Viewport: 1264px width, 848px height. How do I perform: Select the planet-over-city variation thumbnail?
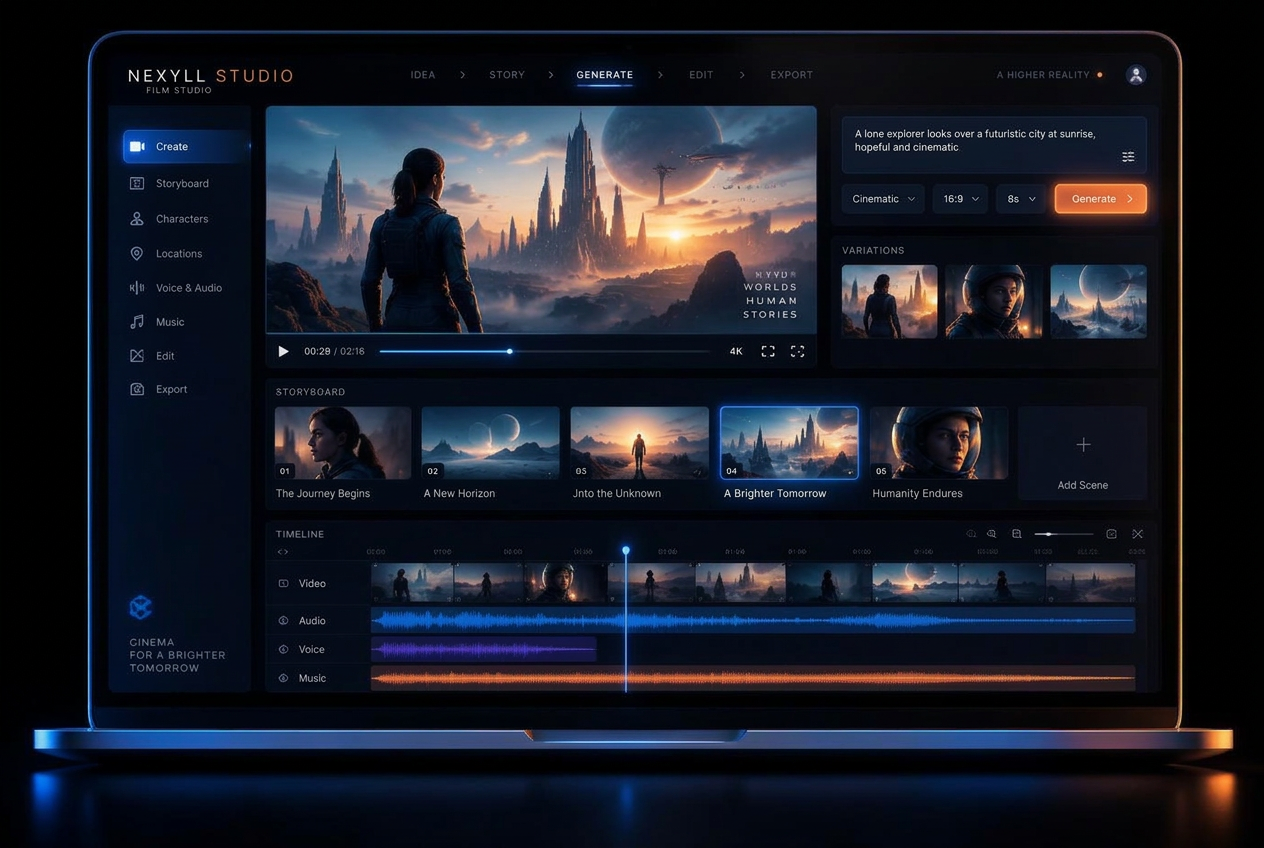point(1098,301)
